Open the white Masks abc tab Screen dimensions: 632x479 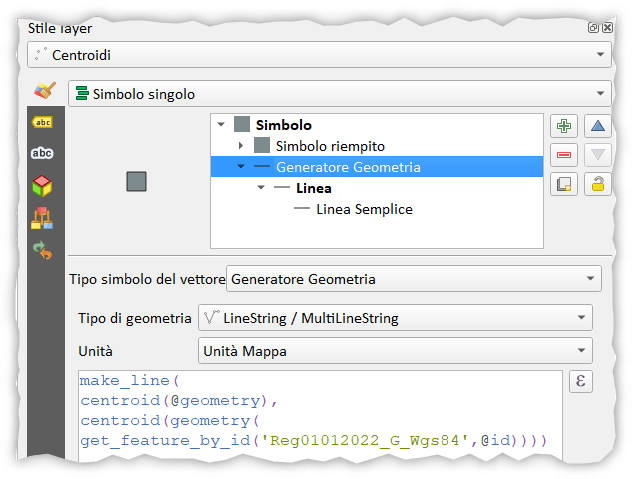[42, 153]
